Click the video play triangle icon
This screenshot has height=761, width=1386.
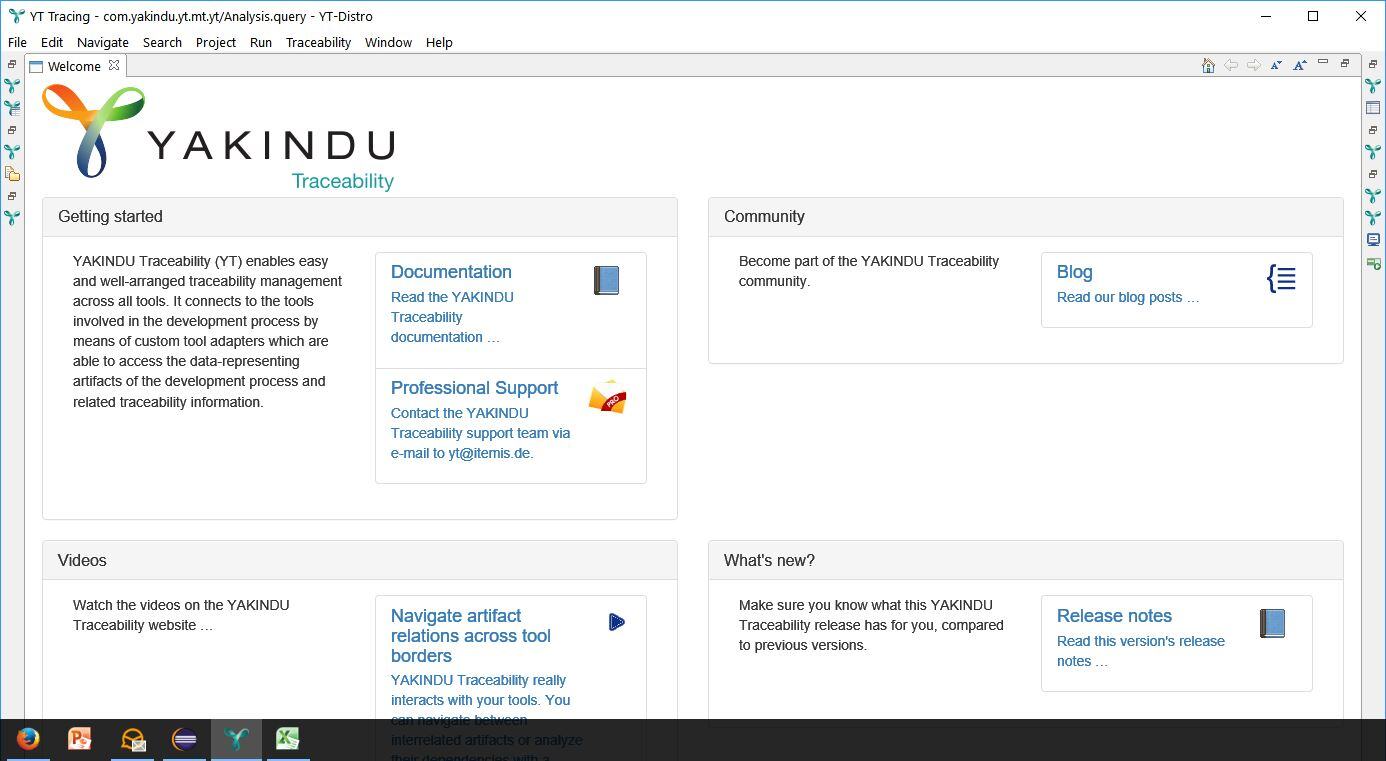click(x=616, y=622)
